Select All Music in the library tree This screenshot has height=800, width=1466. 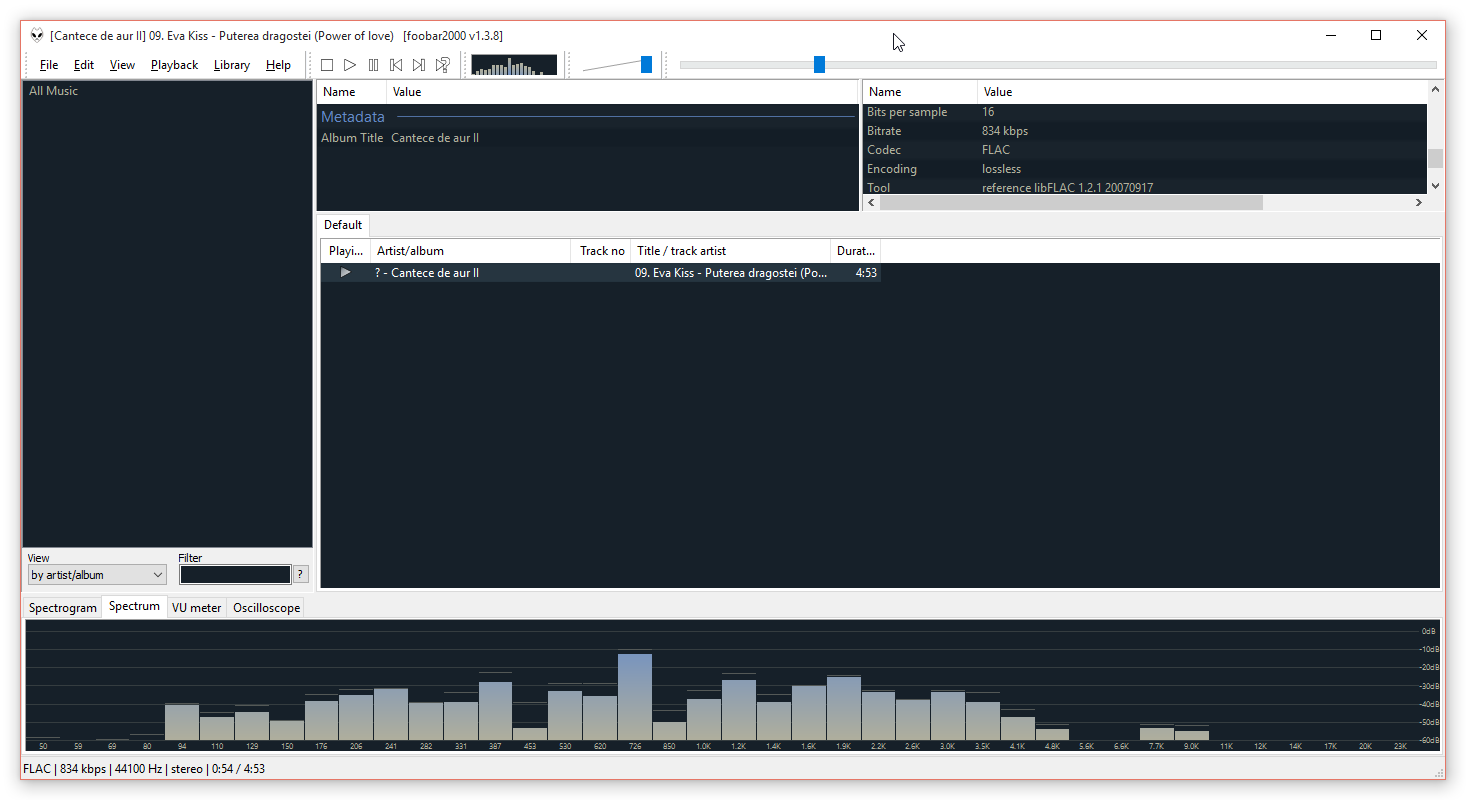click(53, 91)
